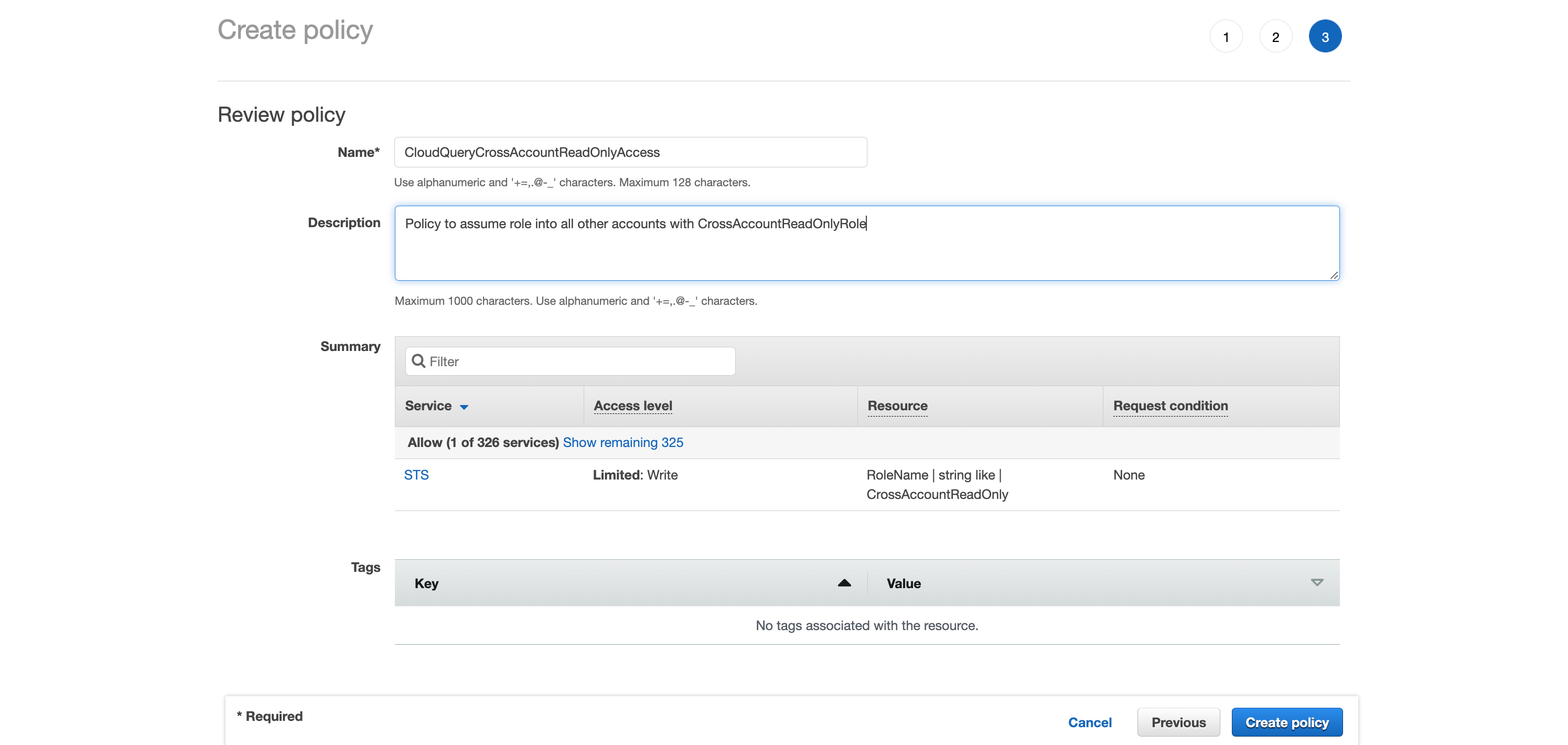
Task: Select wizard step 3 circle
Action: click(1325, 37)
